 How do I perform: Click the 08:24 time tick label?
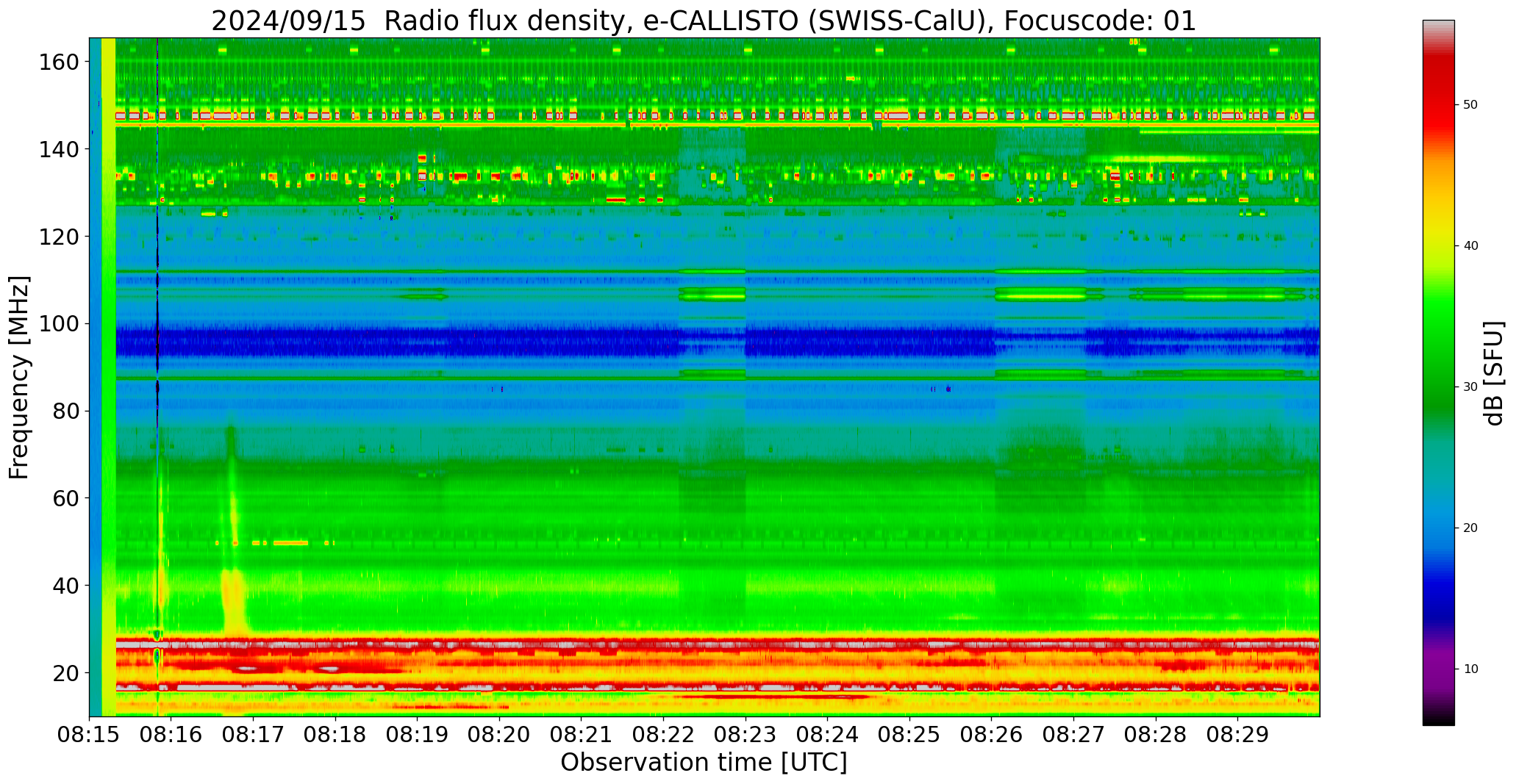828,735
